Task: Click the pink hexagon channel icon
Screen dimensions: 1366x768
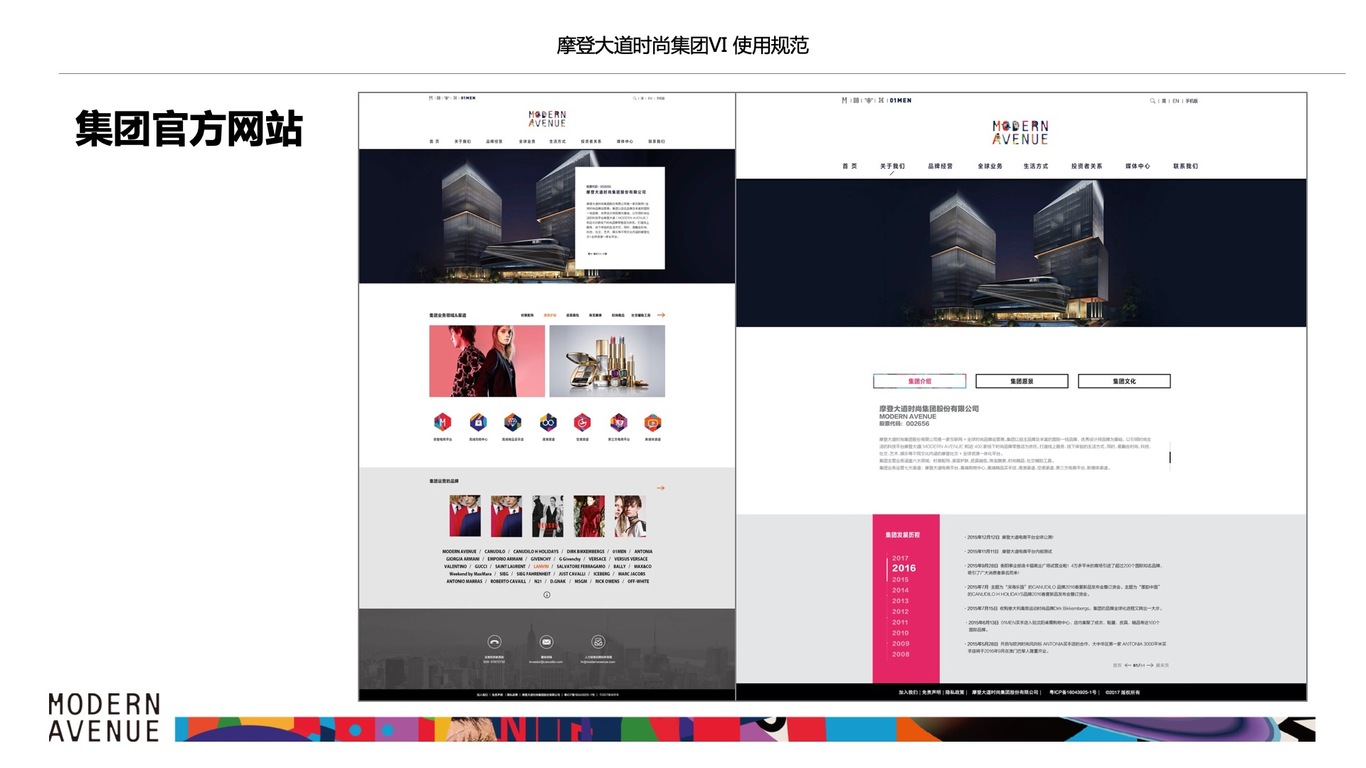Action: click(582, 422)
